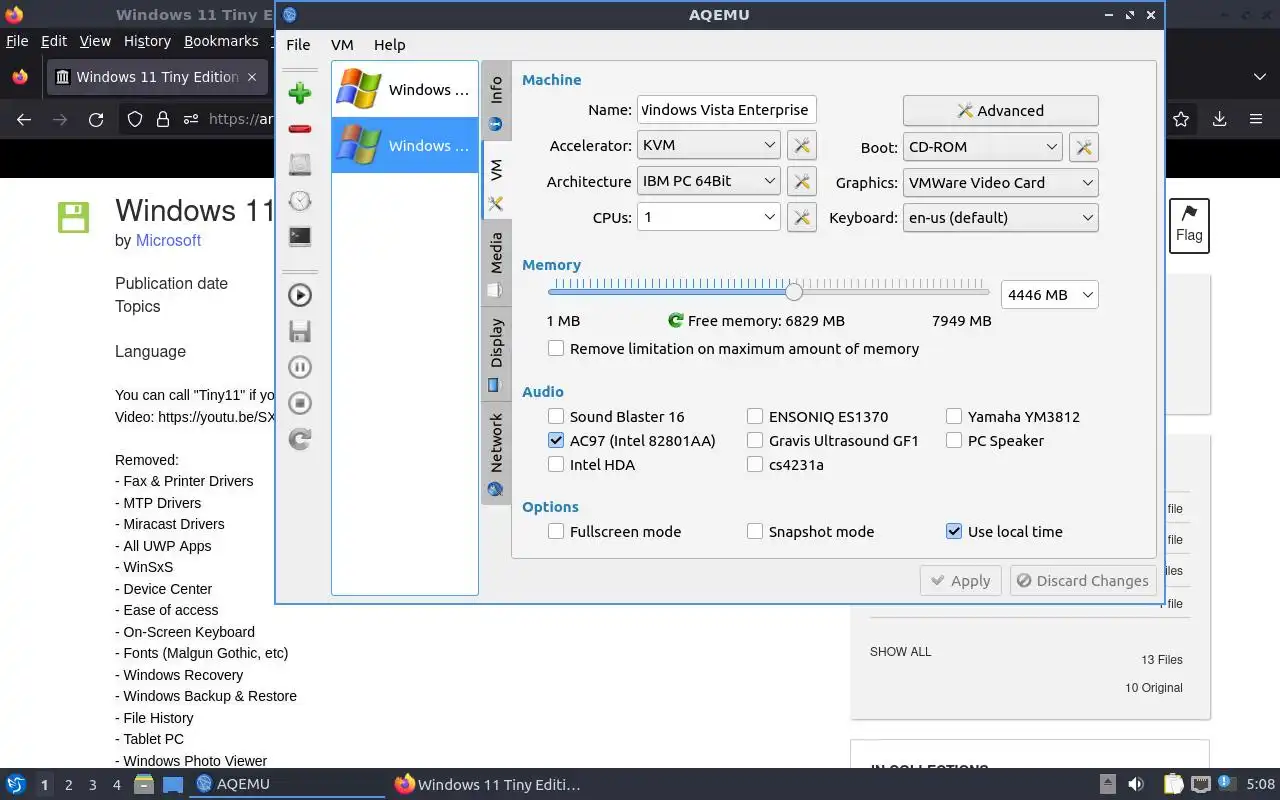Refresh free memory with green arrow icon

click(x=676, y=321)
